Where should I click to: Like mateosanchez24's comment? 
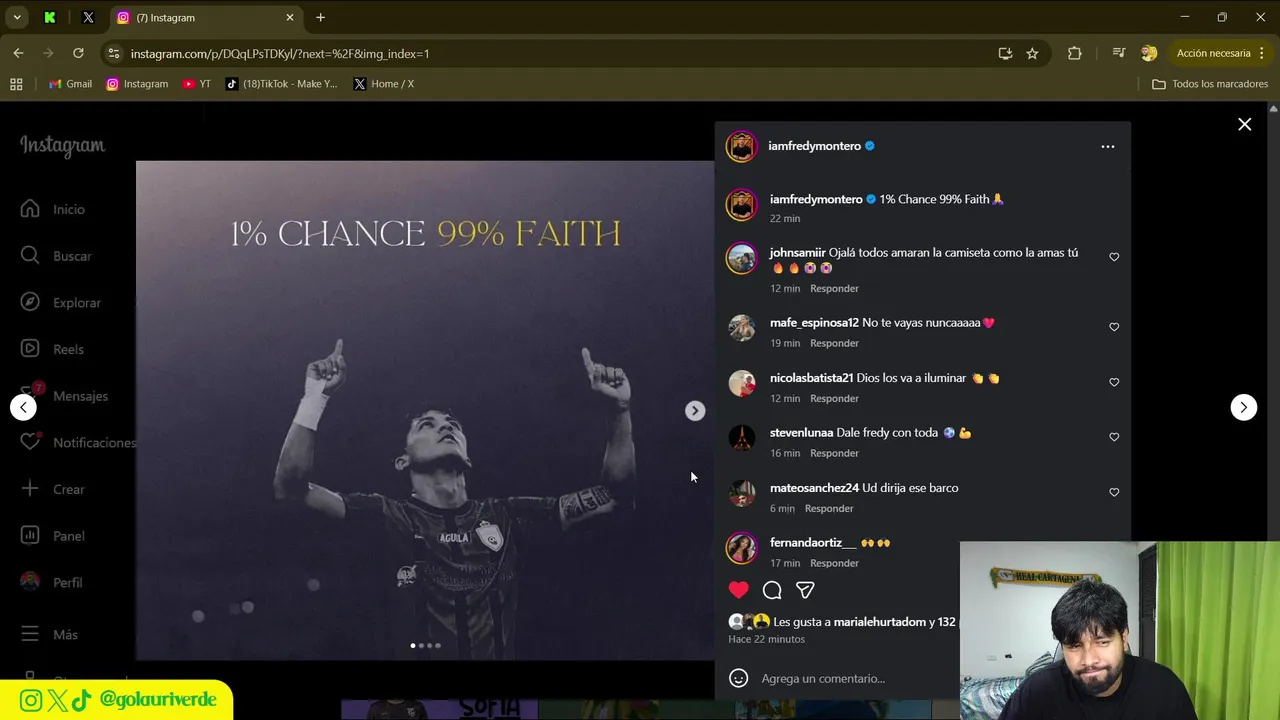coord(1114,492)
